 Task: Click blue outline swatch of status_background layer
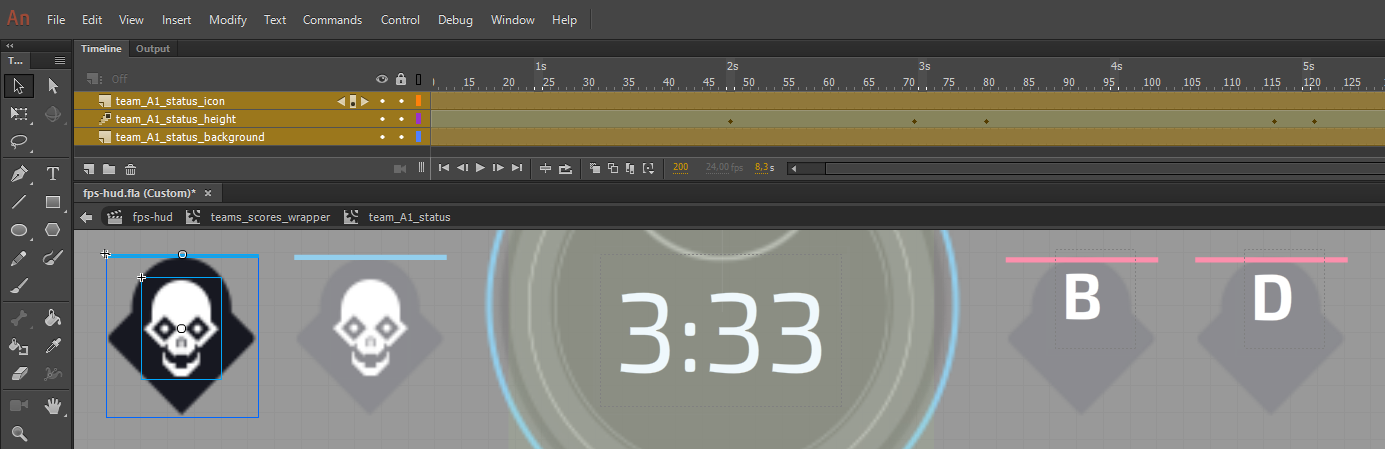pyautogui.click(x=419, y=137)
